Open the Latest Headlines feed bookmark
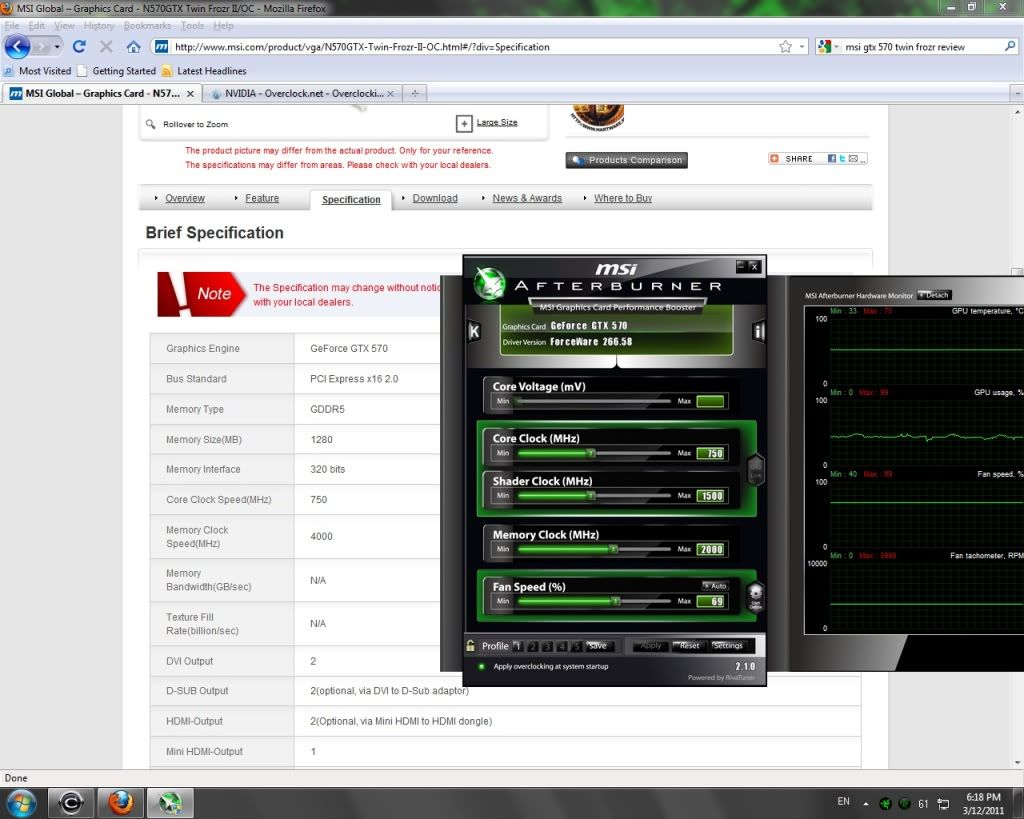The width and height of the screenshot is (1024, 819). pos(204,71)
